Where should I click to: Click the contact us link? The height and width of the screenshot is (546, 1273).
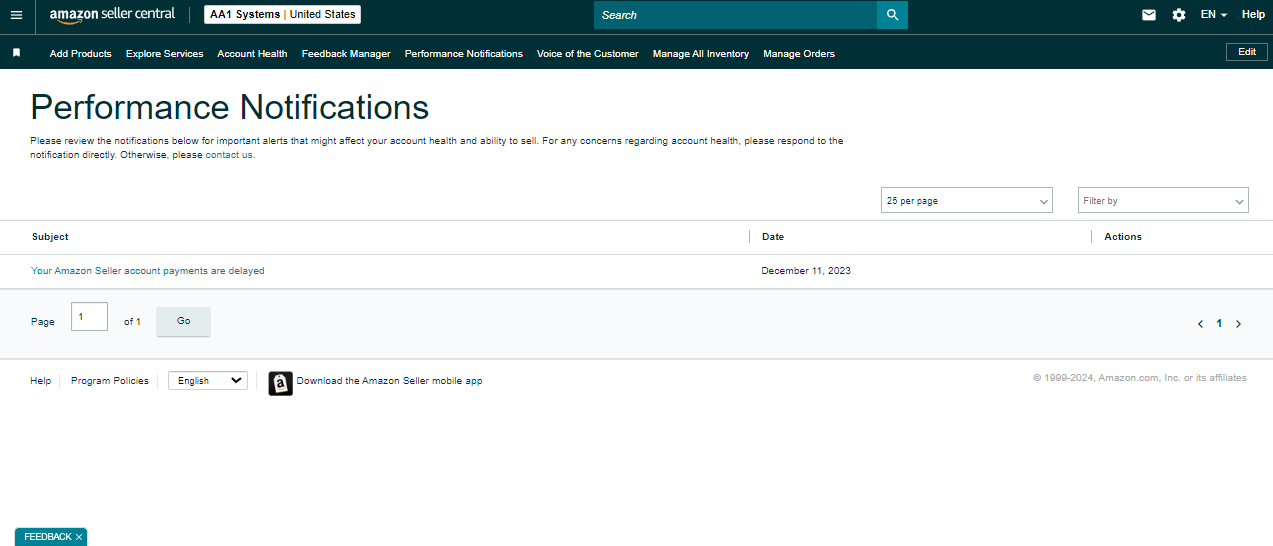[x=229, y=155]
